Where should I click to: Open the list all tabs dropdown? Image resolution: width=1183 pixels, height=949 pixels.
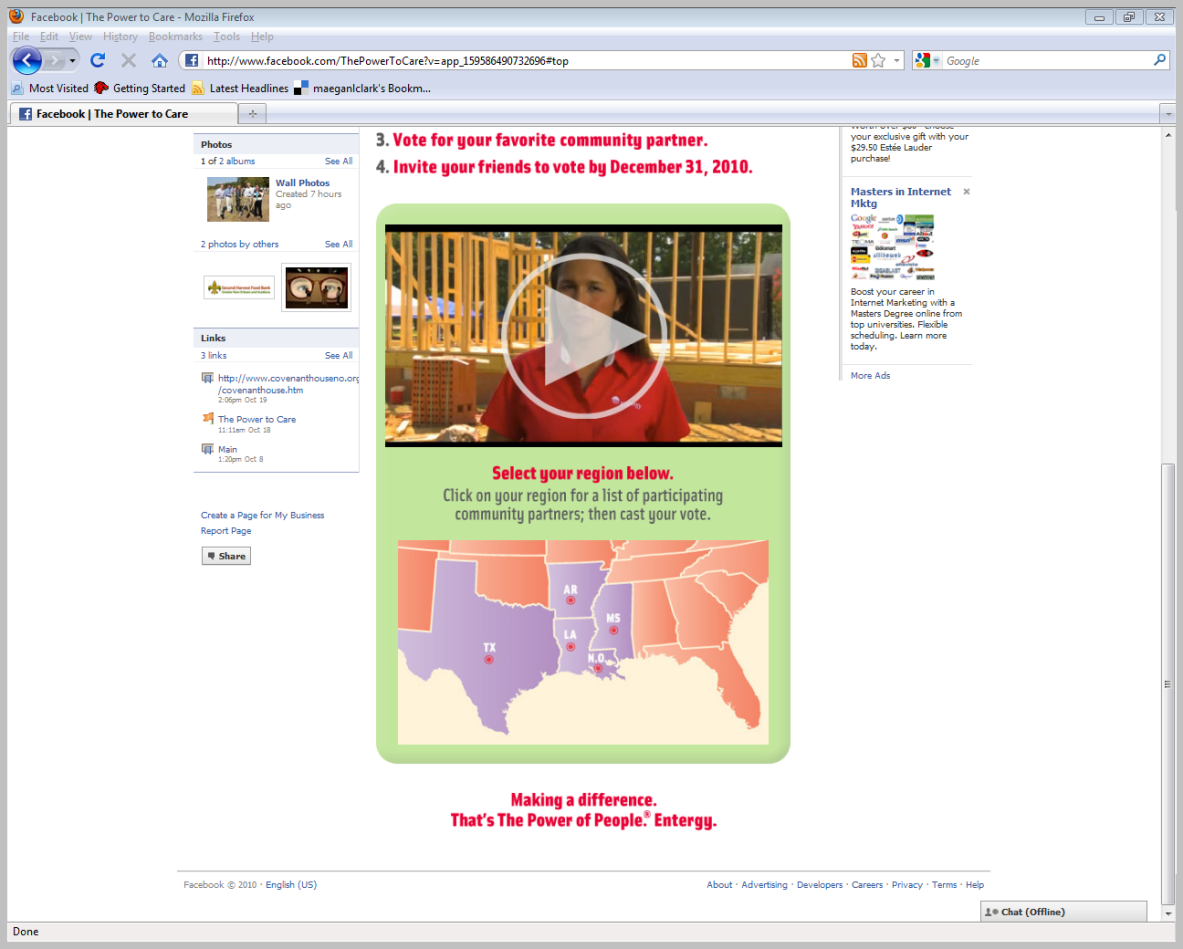click(1168, 114)
